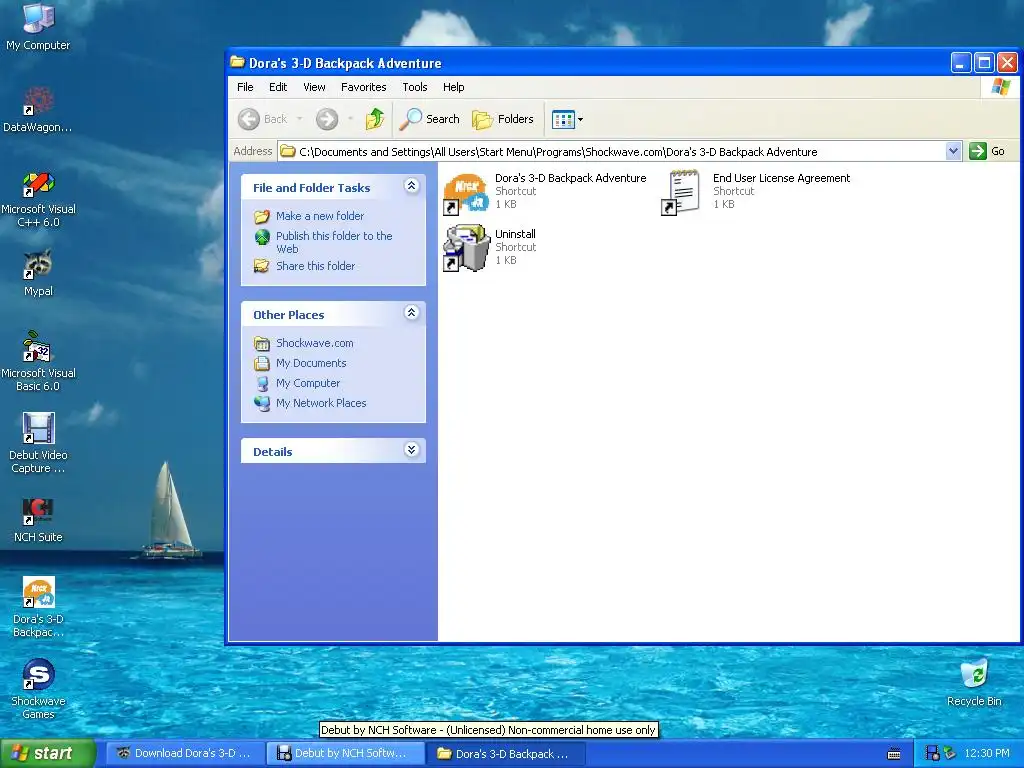Open Dora's 3-D Backpack Adventure shortcut icon in the folder
1024x768 pixels.
(x=466, y=194)
